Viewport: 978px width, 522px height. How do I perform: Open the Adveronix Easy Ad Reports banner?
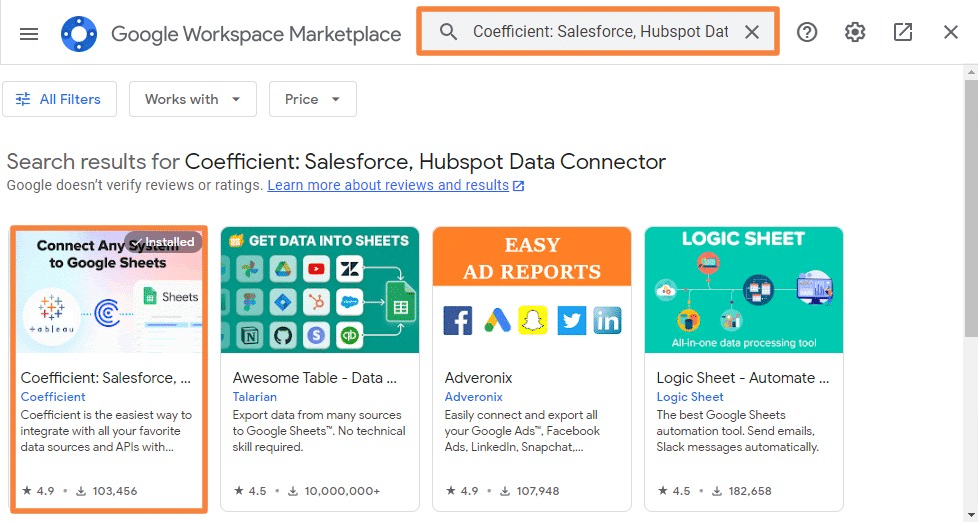pyautogui.click(x=531, y=290)
